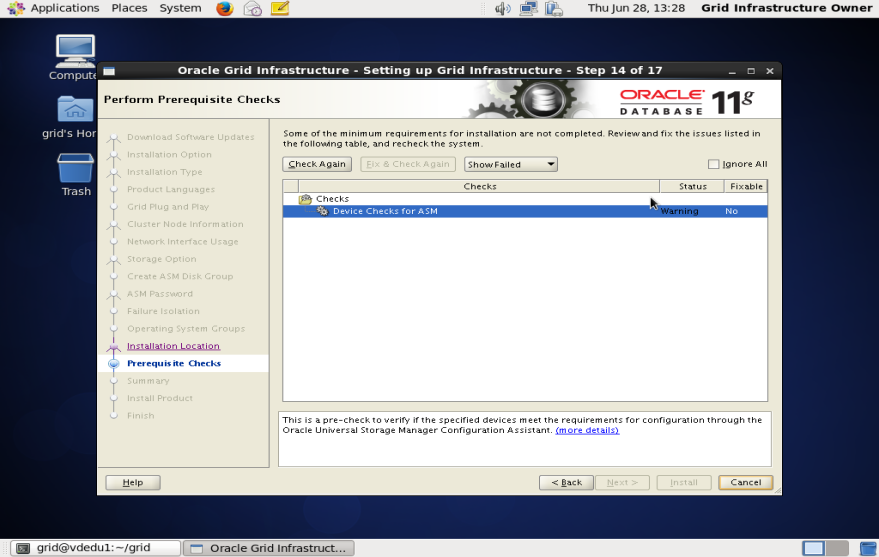This screenshot has height=557, width=879.
Task: Click the Product Languages step
Action: click(171, 190)
